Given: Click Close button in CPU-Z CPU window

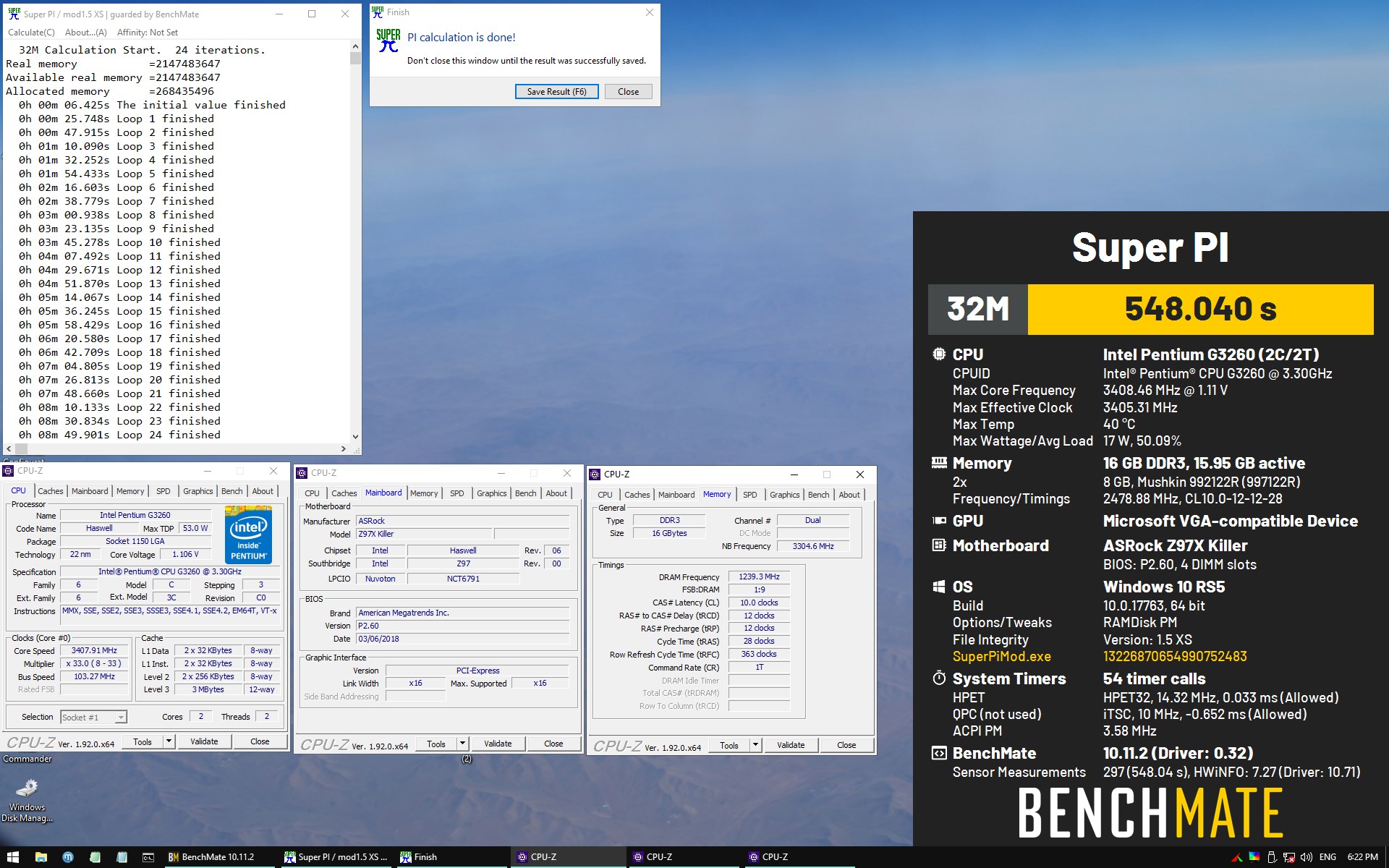Looking at the screenshot, I should [x=260, y=741].
